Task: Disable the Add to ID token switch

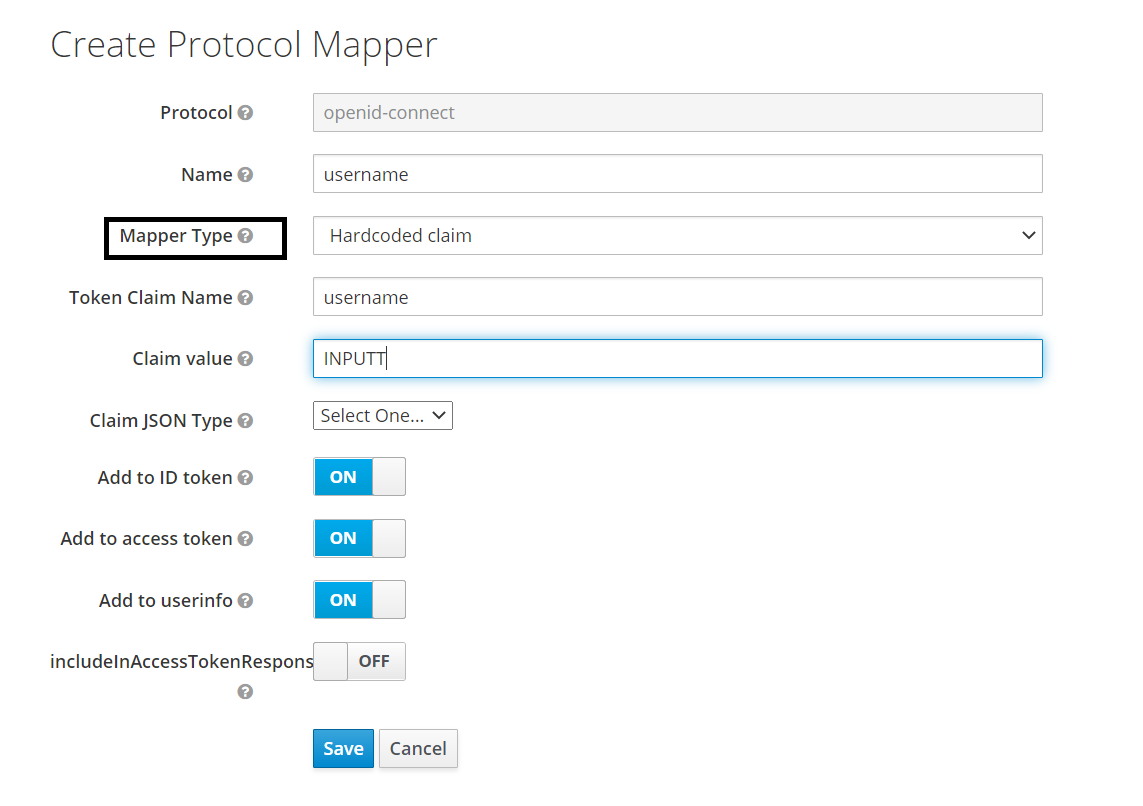Action: [359, 477]
